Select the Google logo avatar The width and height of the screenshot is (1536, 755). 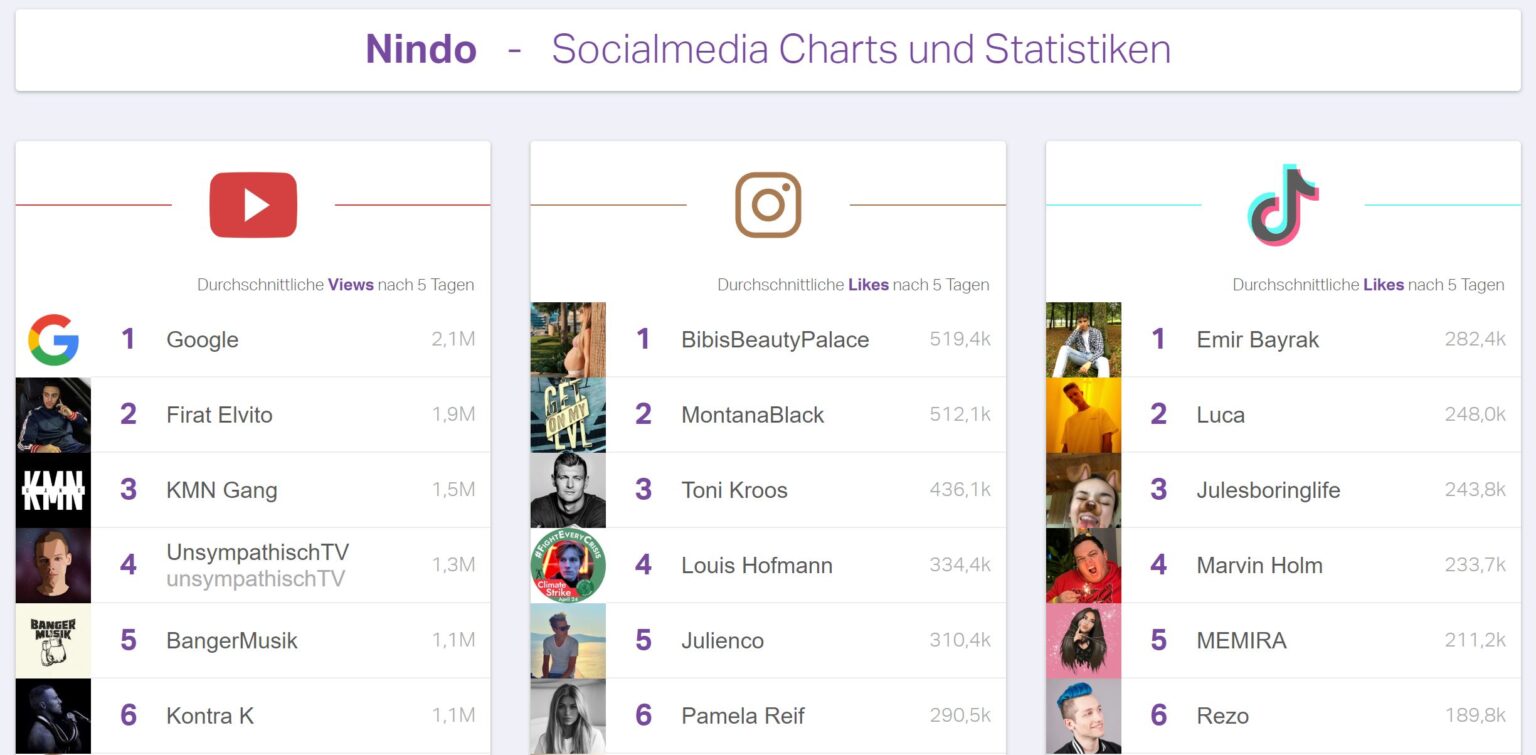point(53,339)
